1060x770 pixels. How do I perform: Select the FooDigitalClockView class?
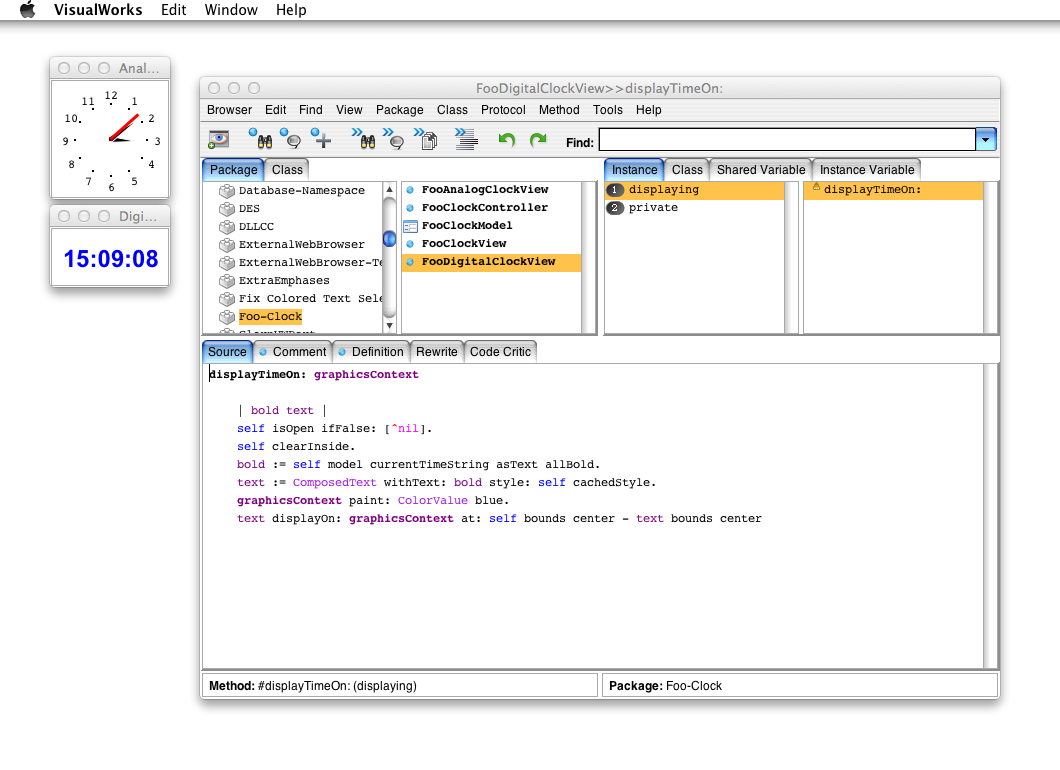491,262
